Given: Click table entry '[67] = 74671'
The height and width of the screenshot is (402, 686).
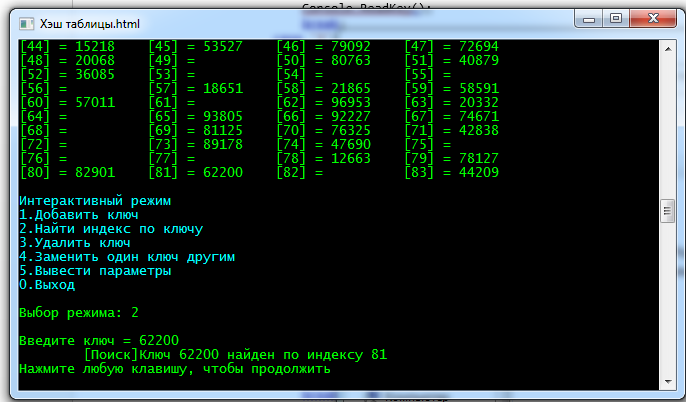Looking at the screenshot, I should [x=452, y=116].
